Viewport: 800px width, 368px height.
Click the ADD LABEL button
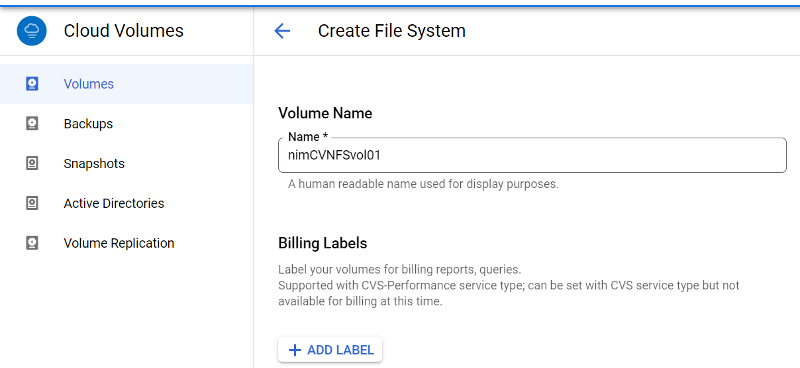point(330,350)
